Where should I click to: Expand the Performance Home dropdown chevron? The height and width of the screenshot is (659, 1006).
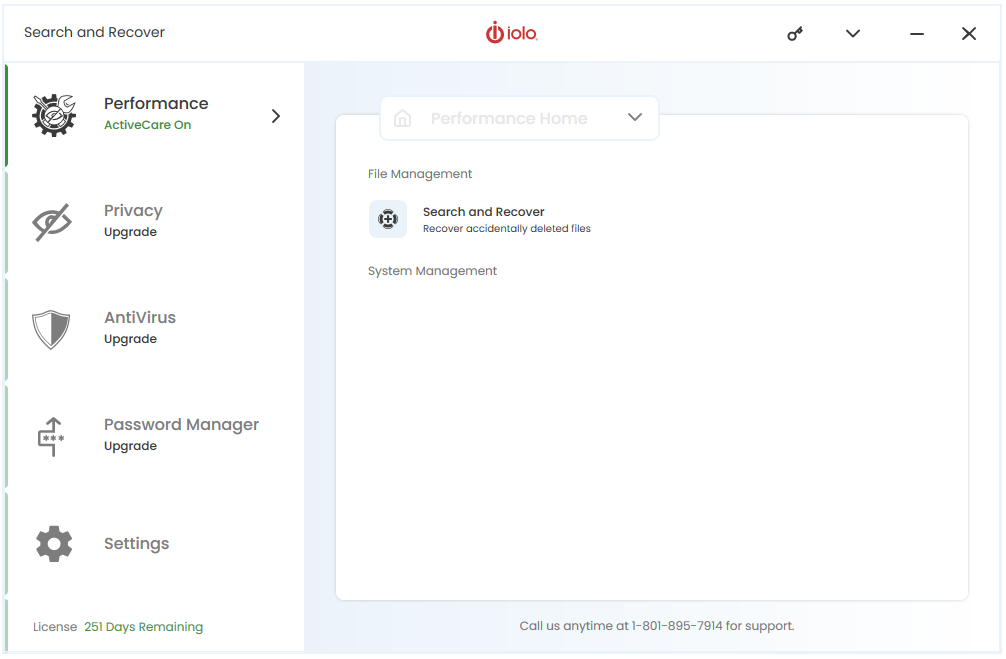point(635,117)
